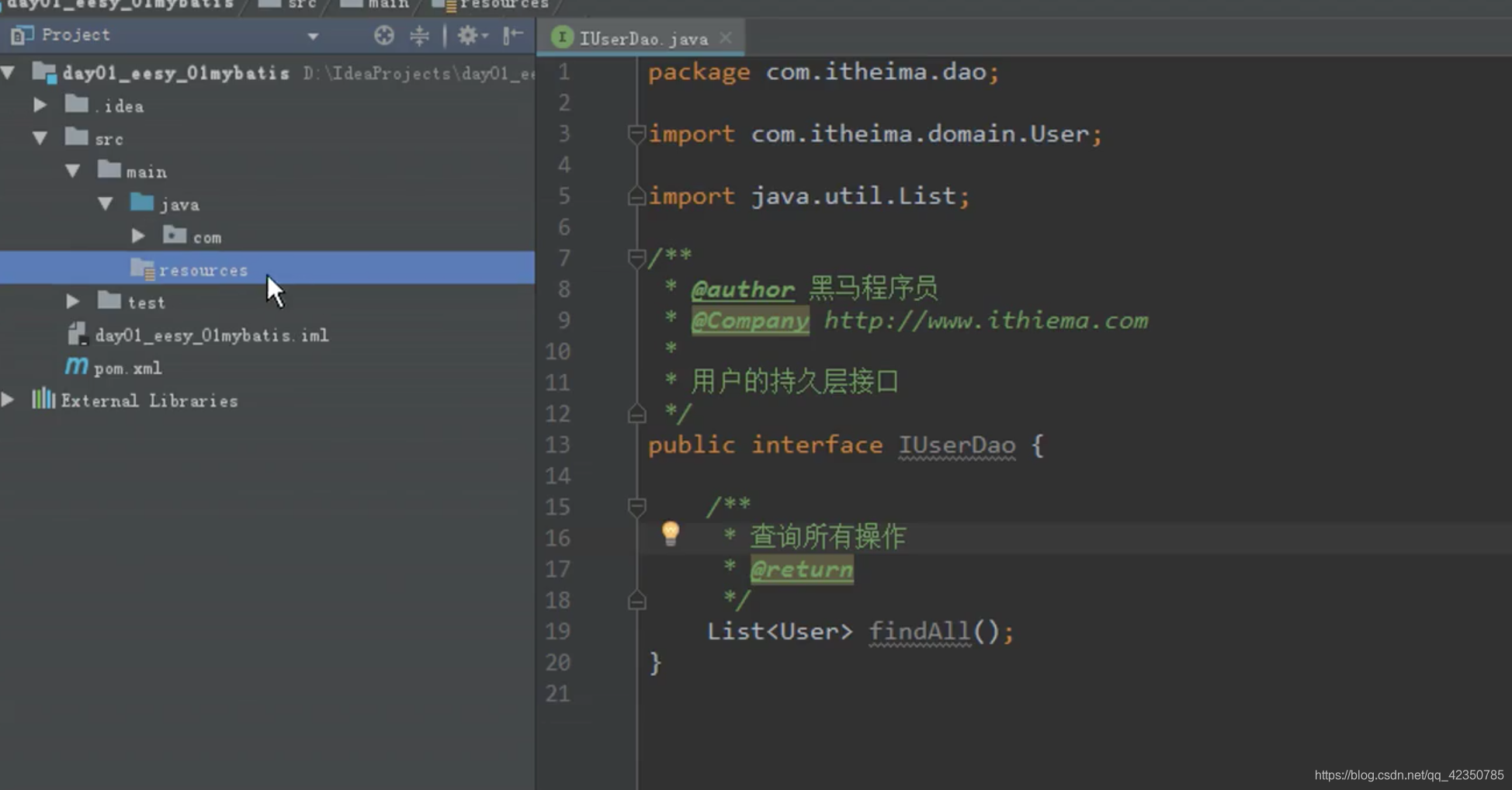This screenshot has width=1512, height=790.
Task: Click the @Company Javadoc tag
Action: point(750,321)
